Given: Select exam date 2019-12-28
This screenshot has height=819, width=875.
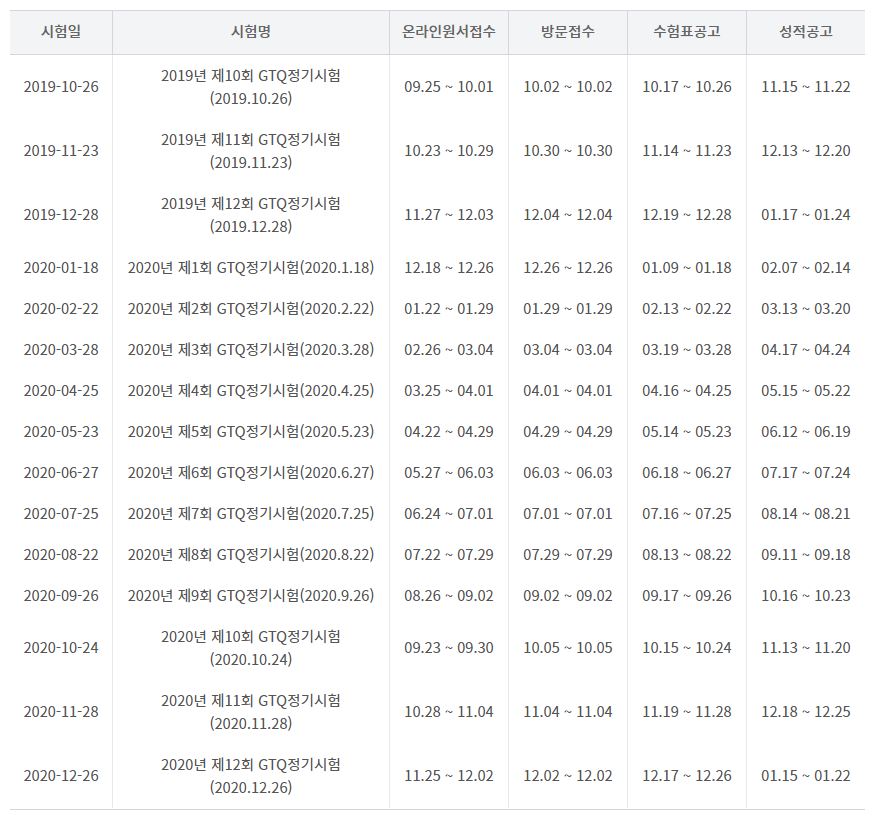Looking at the screenshot, I should [61, 215].
